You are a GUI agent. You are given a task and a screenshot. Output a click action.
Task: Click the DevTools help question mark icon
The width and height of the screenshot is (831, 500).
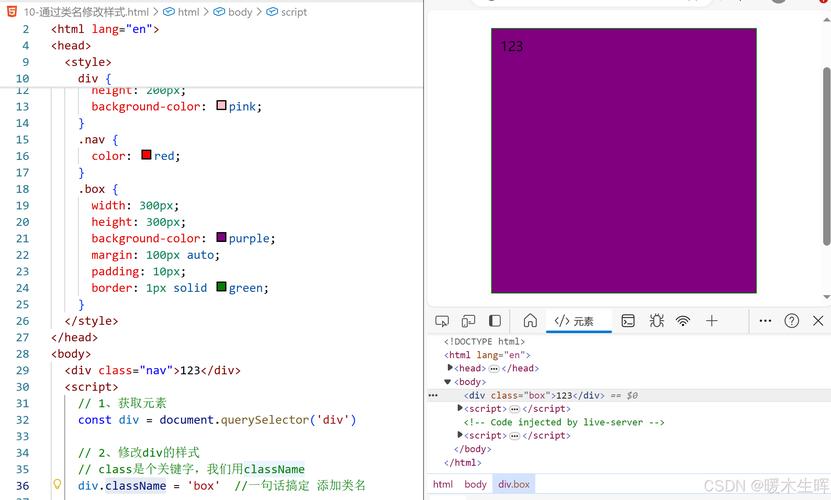tap(791, 321)
